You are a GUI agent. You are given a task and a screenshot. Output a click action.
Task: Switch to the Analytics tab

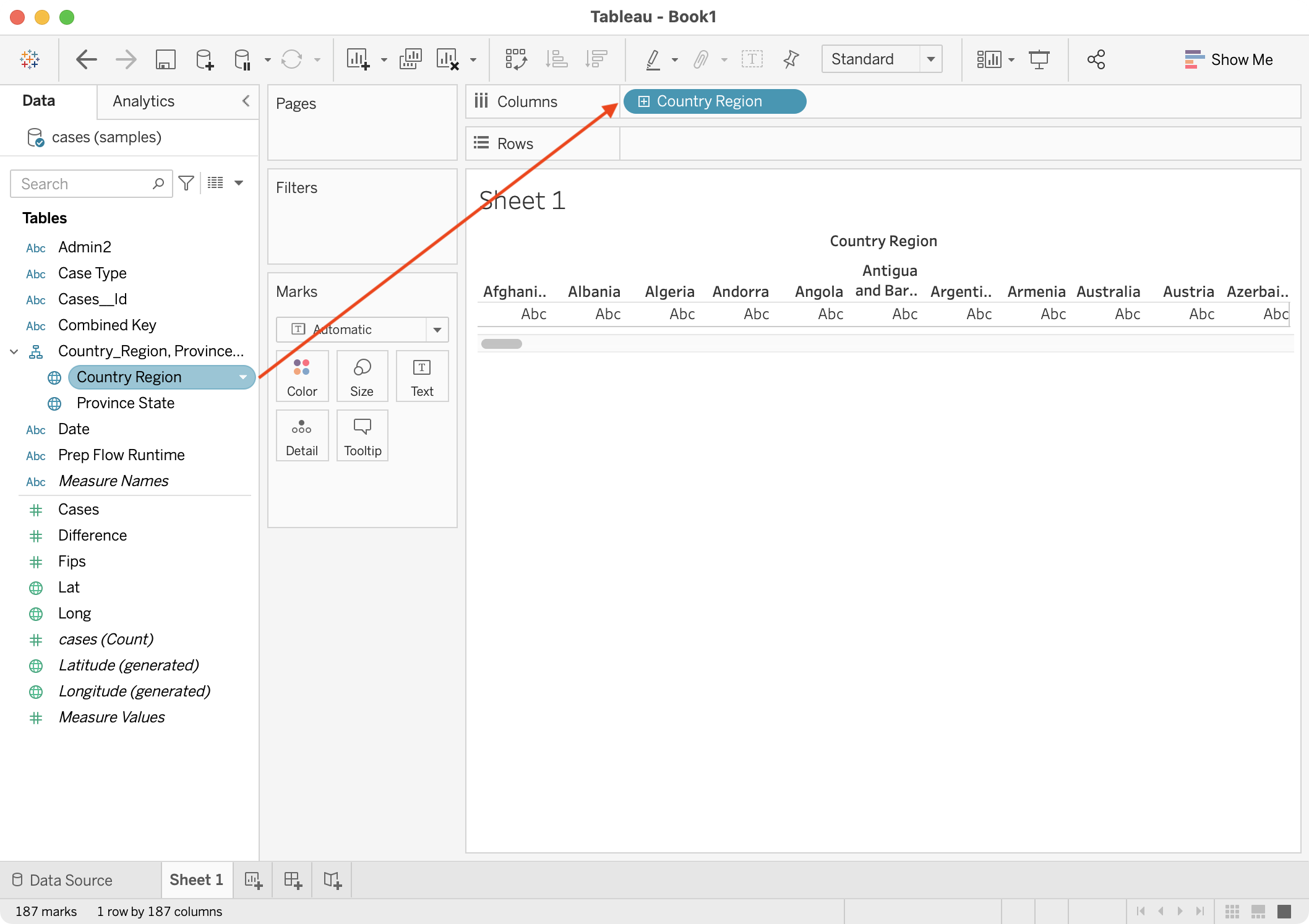coord(144,101)
